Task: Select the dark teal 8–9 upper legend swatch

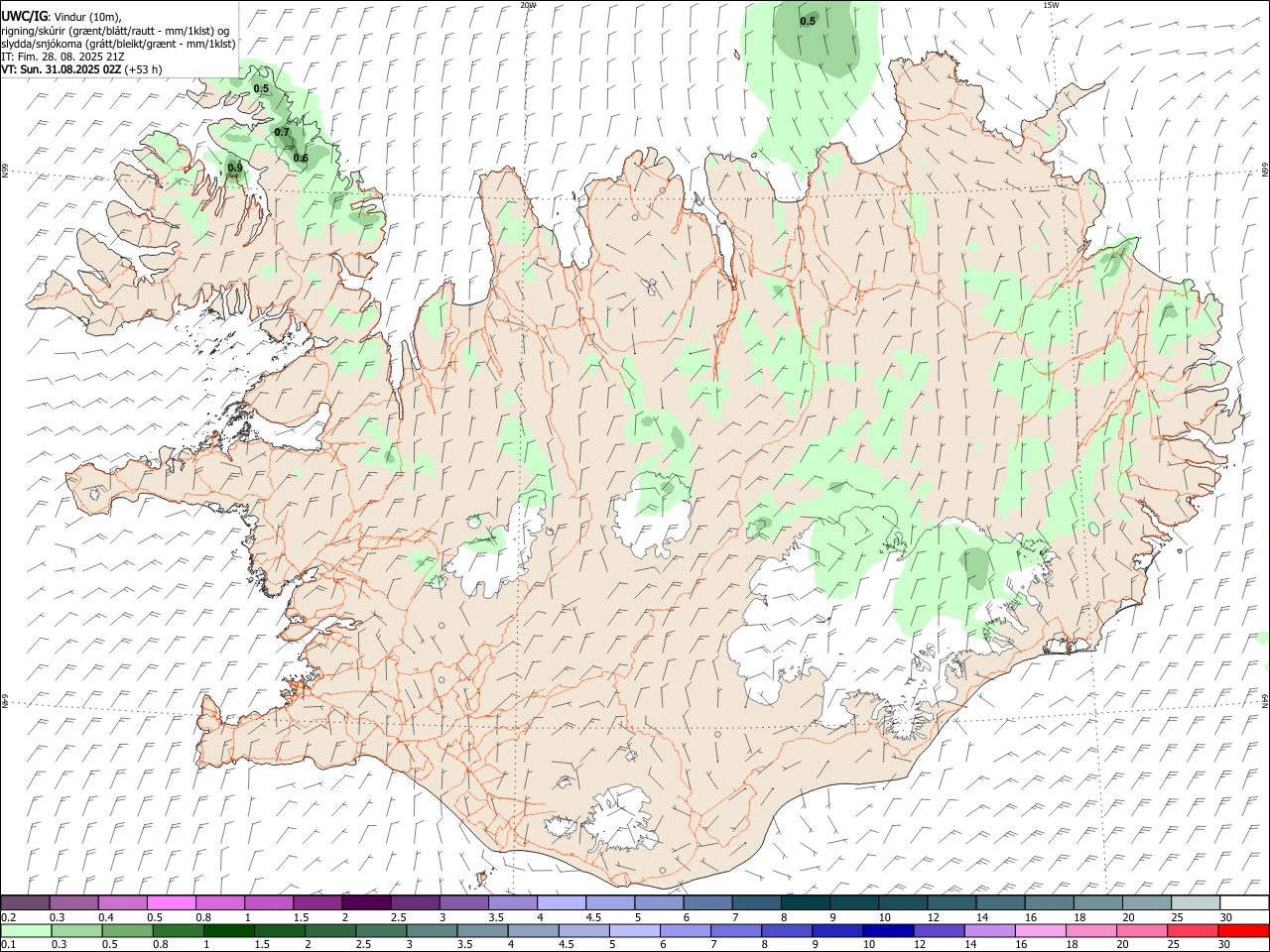Action: coord(806,902)
